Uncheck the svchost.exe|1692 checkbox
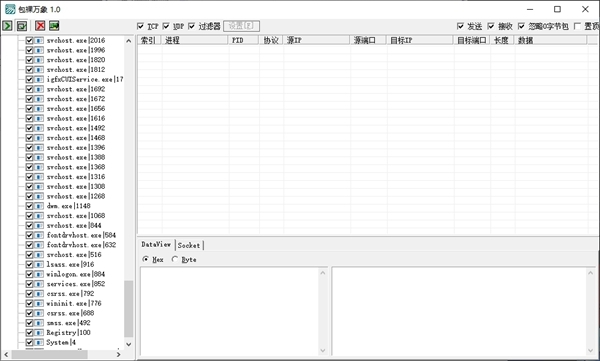This screenshot has height=361, width=600. [29, 89]
